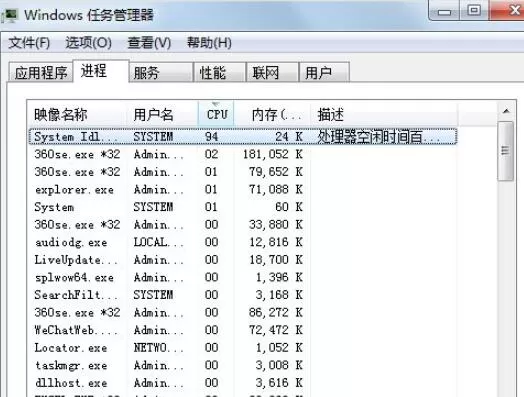Click the memory value 12,816 K
524x397 pixels.
pyautogui.click(x=276, y=242)
